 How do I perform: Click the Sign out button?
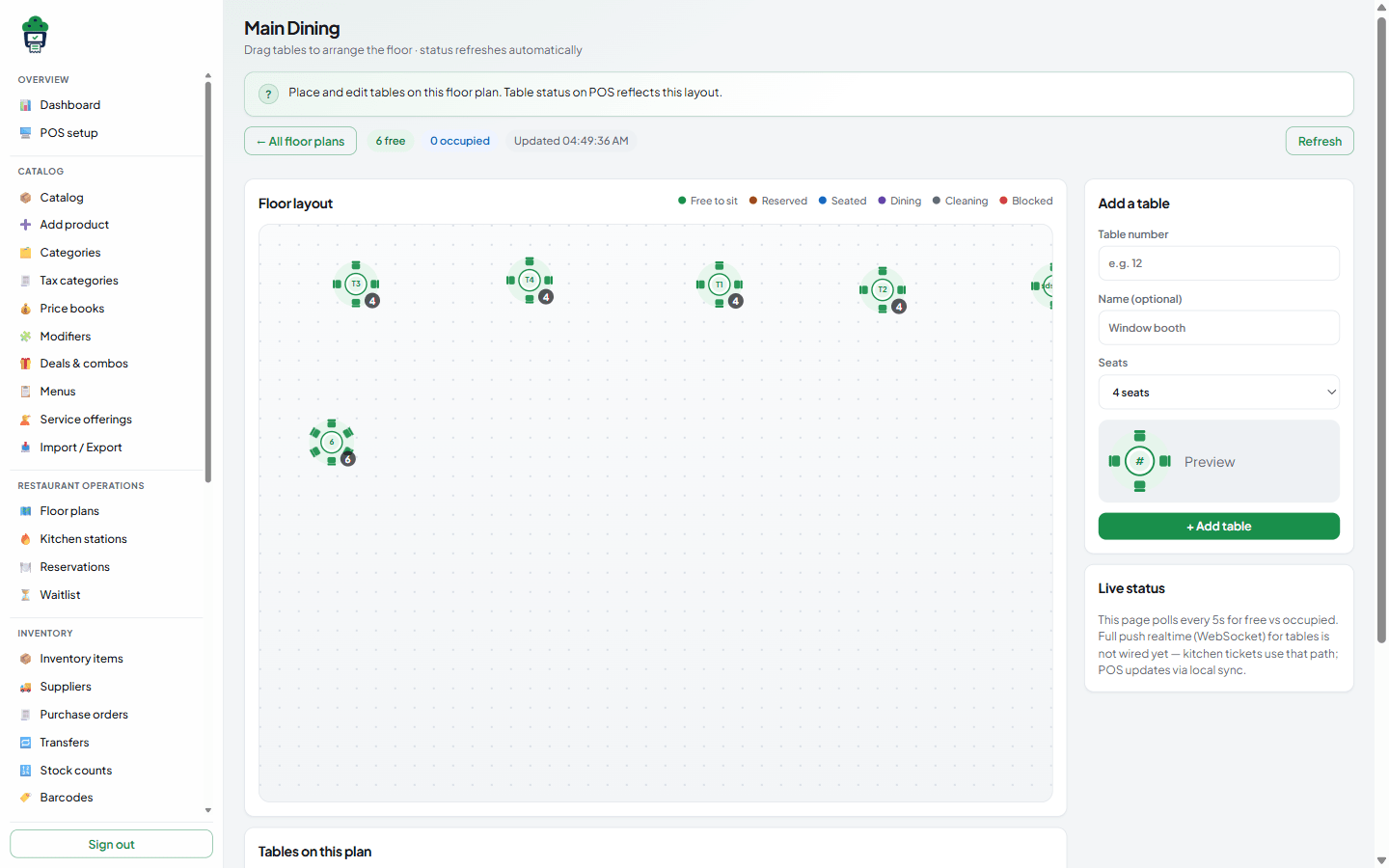pyautogui.click(x=111, y=844)
